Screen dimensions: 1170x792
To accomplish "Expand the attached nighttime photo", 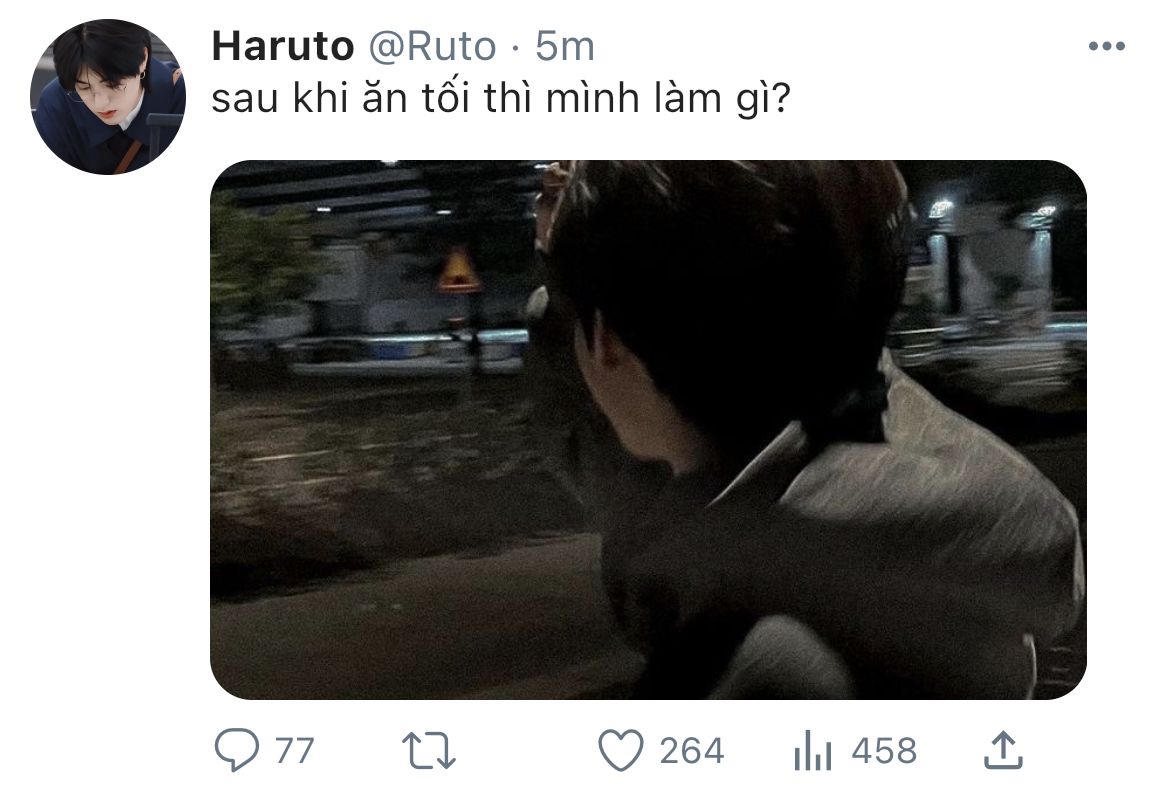I will (648, 430).
